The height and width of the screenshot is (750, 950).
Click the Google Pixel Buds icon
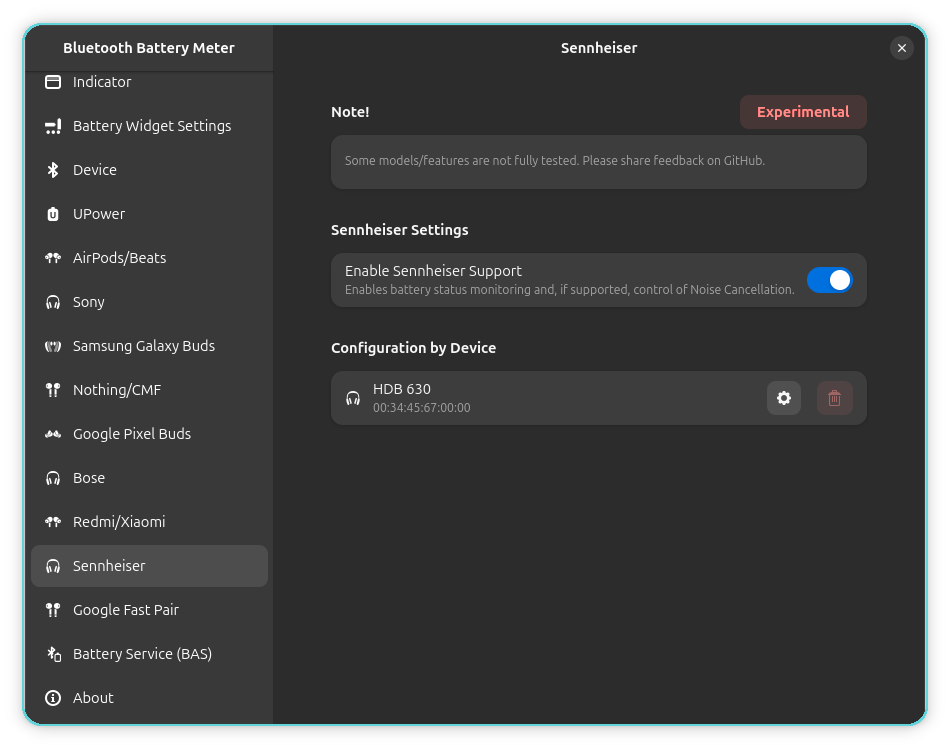click(x=53, y=434)
